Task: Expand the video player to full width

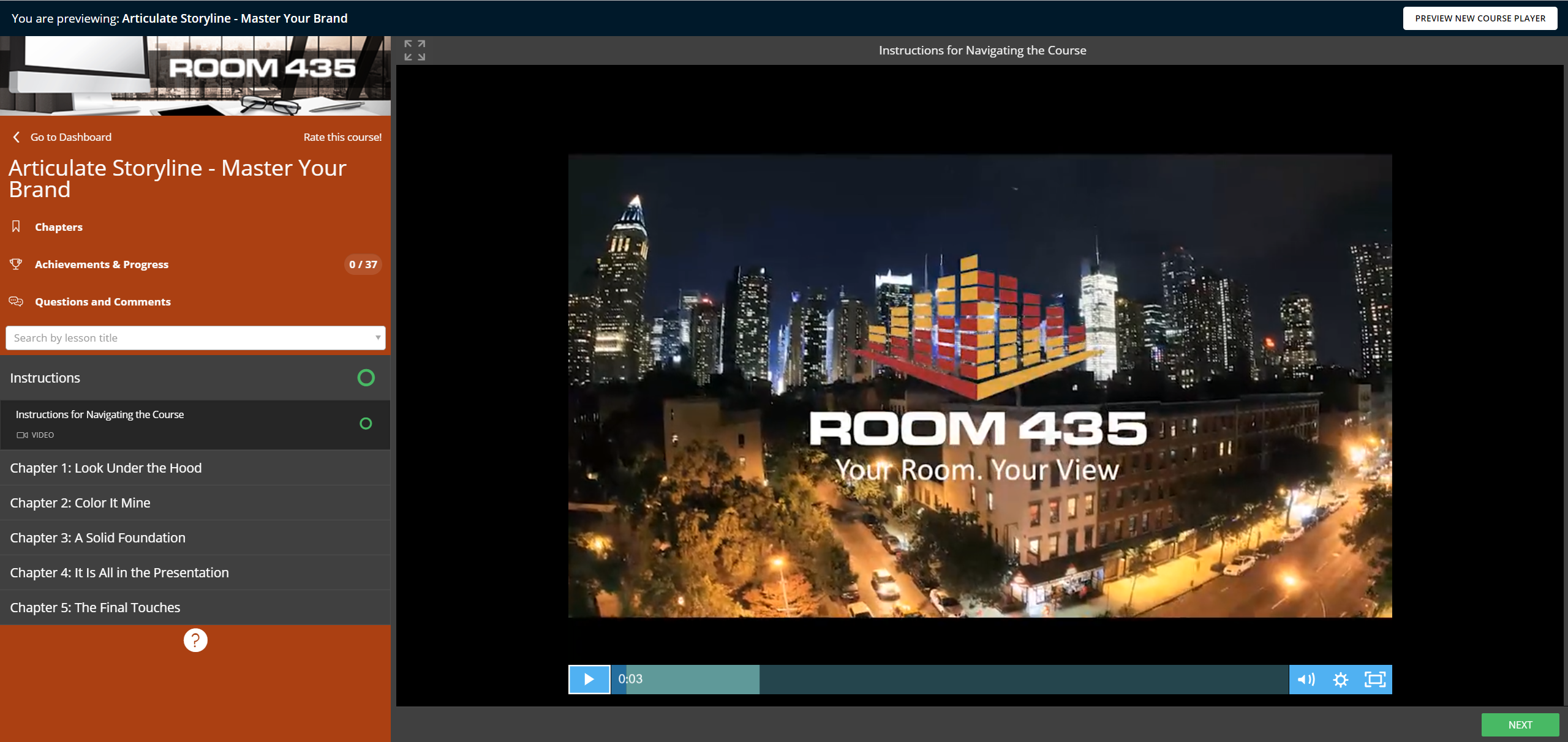Action: point(415,50)
